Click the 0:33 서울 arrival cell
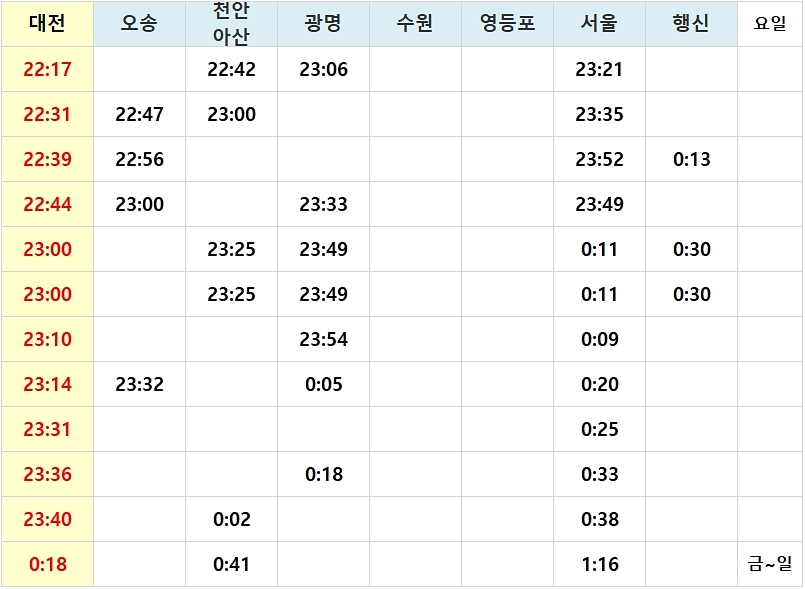This screenshot has height=589, width=805. click(x=599, y=474)
